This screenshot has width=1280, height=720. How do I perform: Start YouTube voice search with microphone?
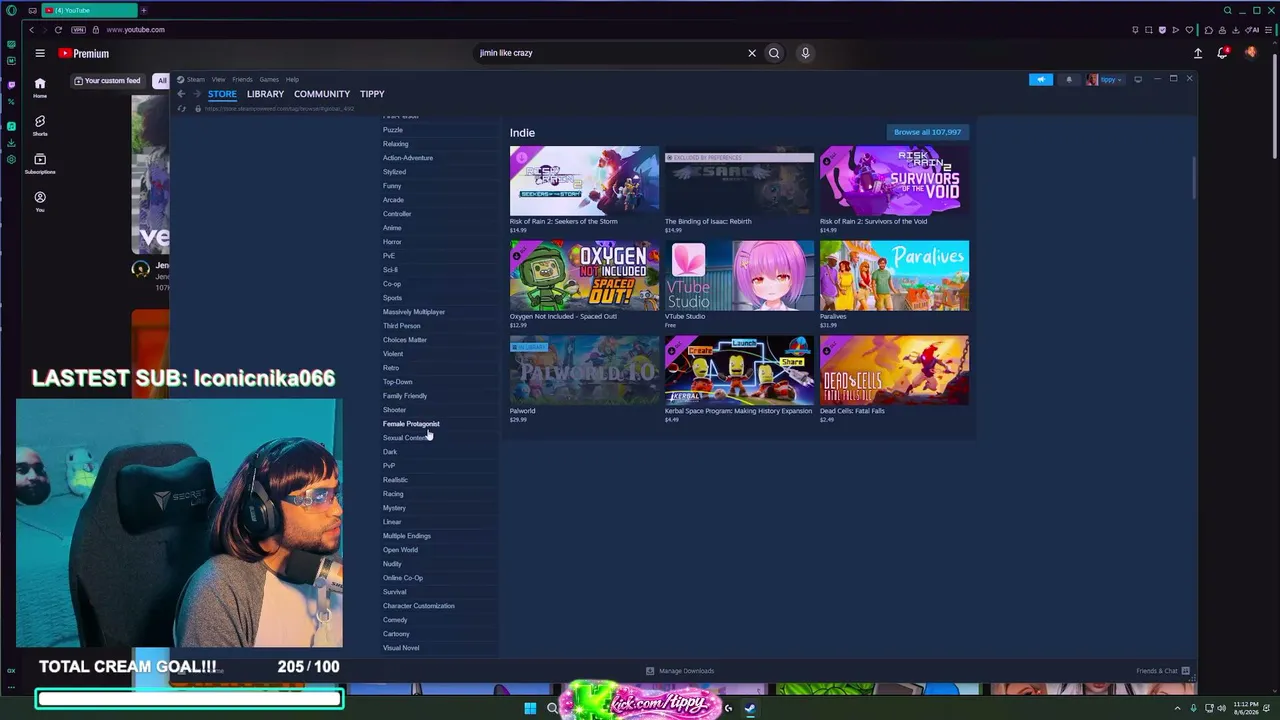tap(805, 53)
